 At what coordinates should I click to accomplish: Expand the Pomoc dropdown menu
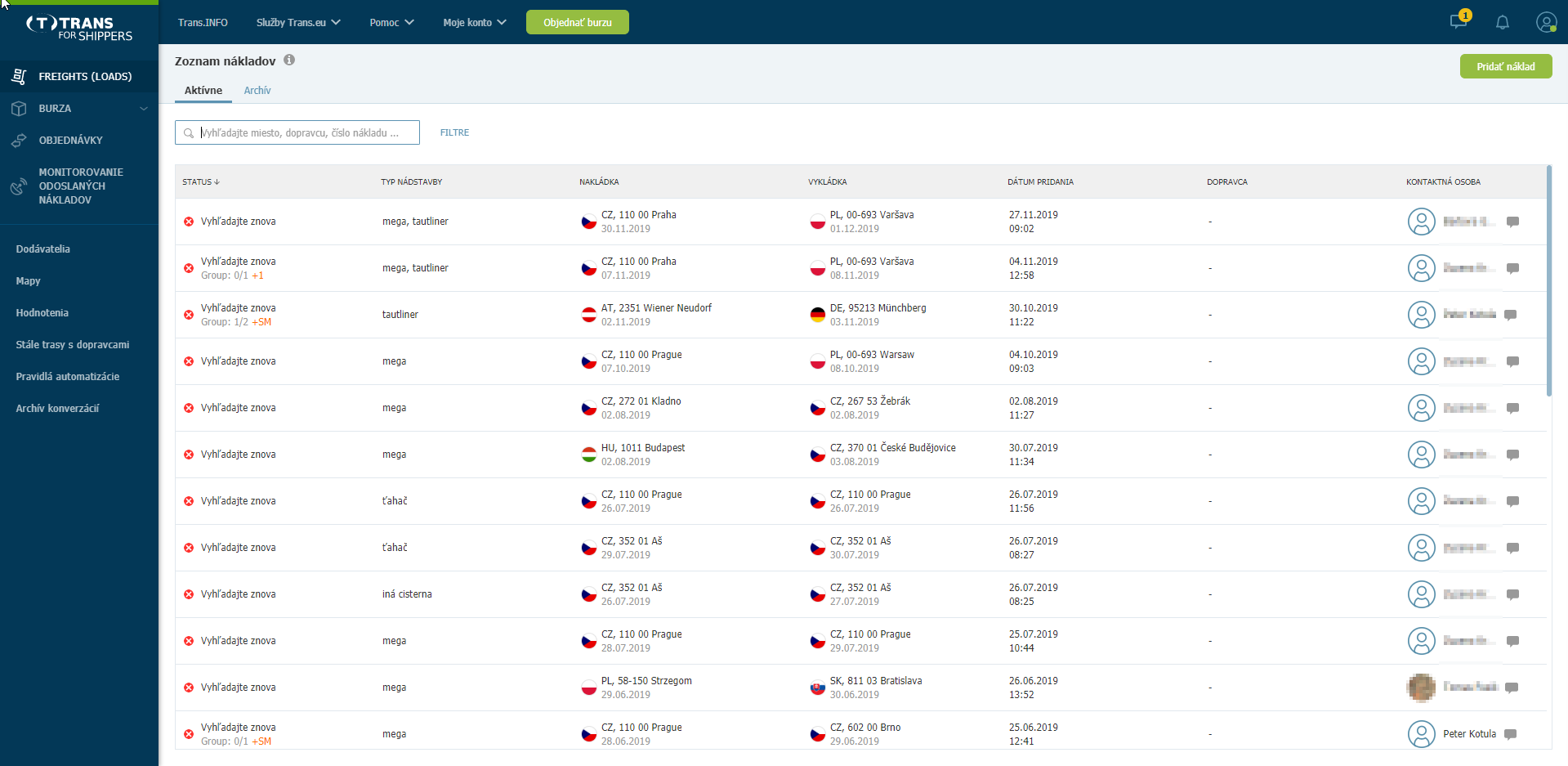click(391, 22)
